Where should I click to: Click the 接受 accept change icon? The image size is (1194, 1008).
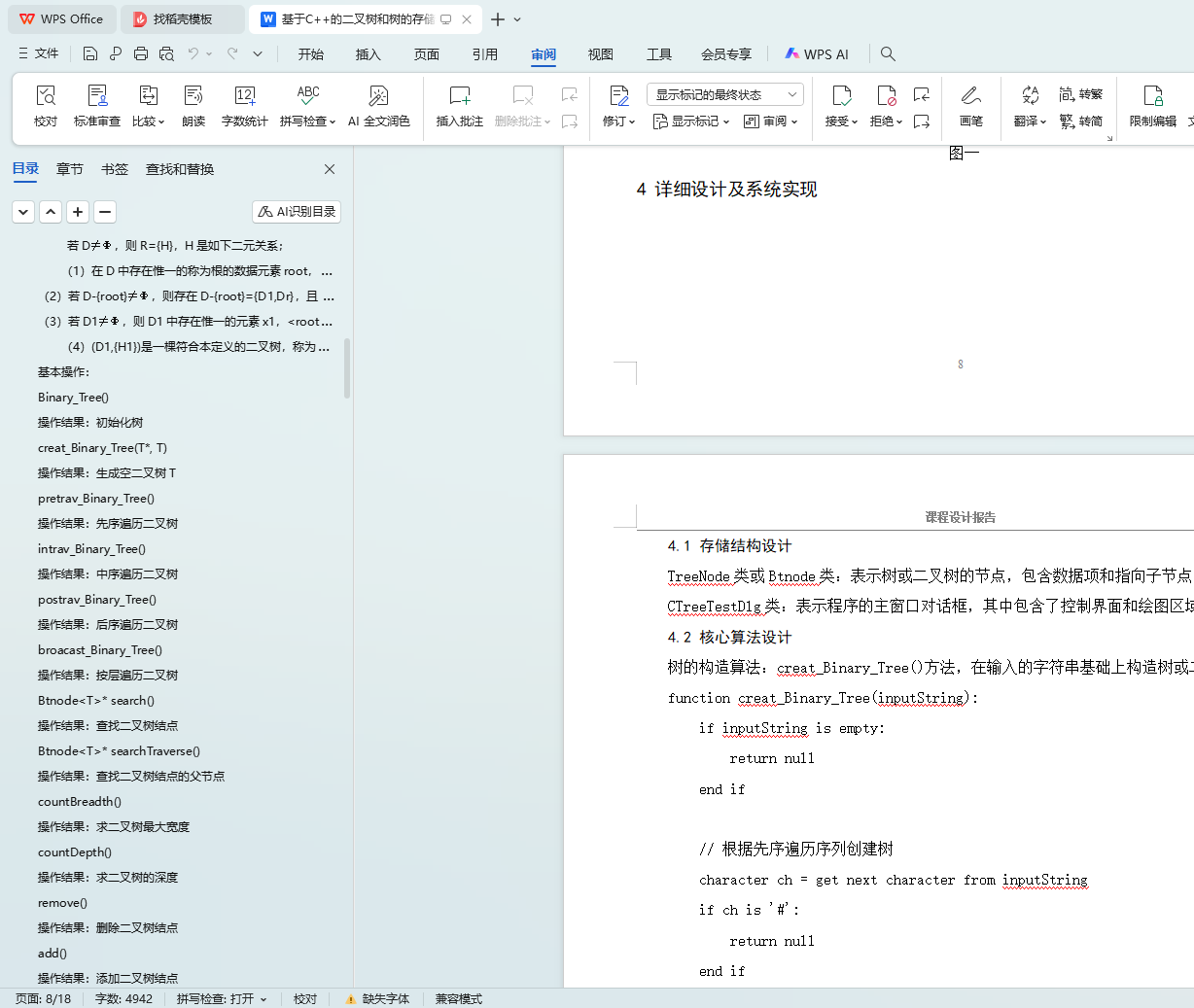point(841,95)
